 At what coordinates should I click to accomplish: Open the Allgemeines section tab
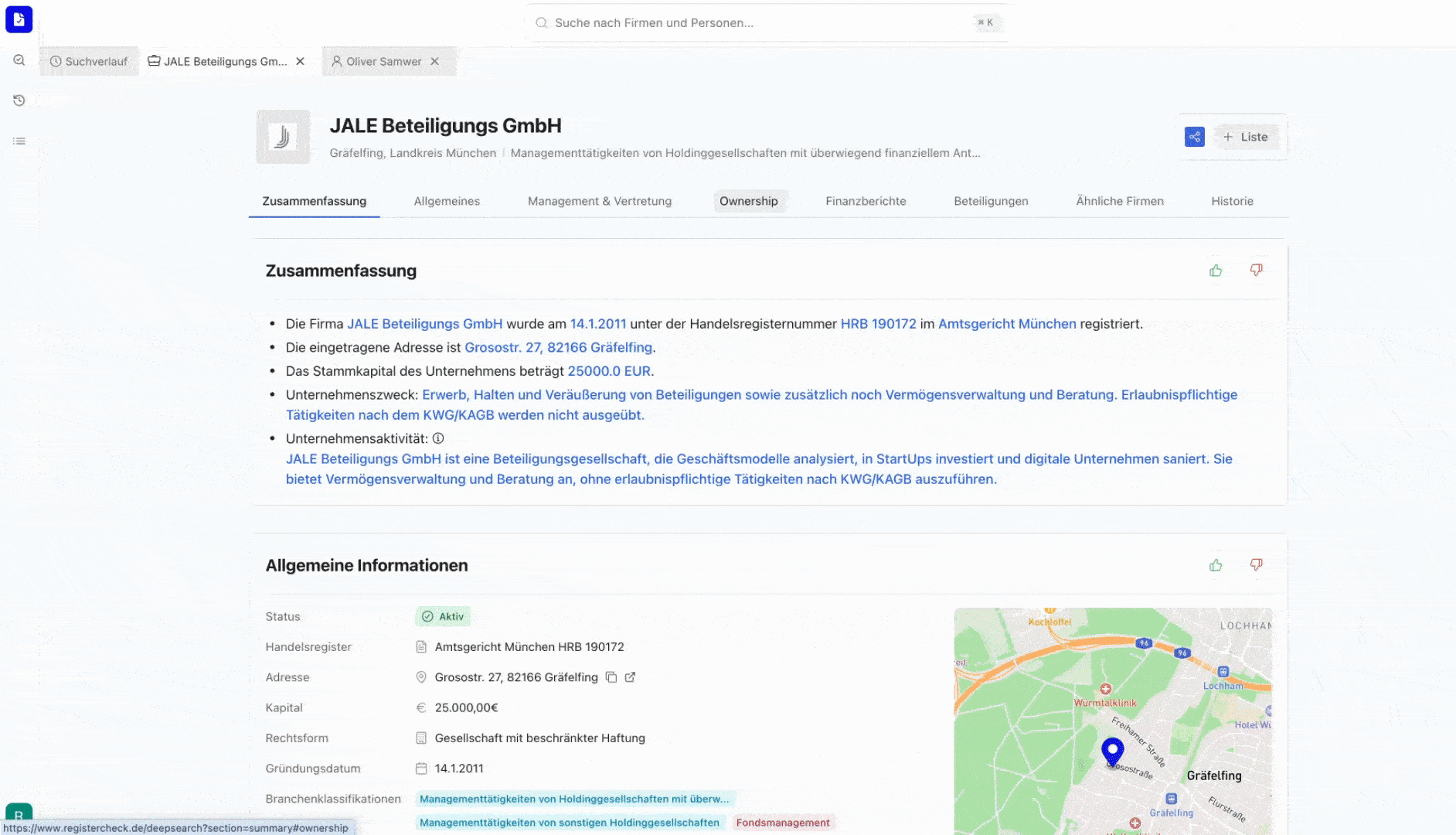(447, 201)
